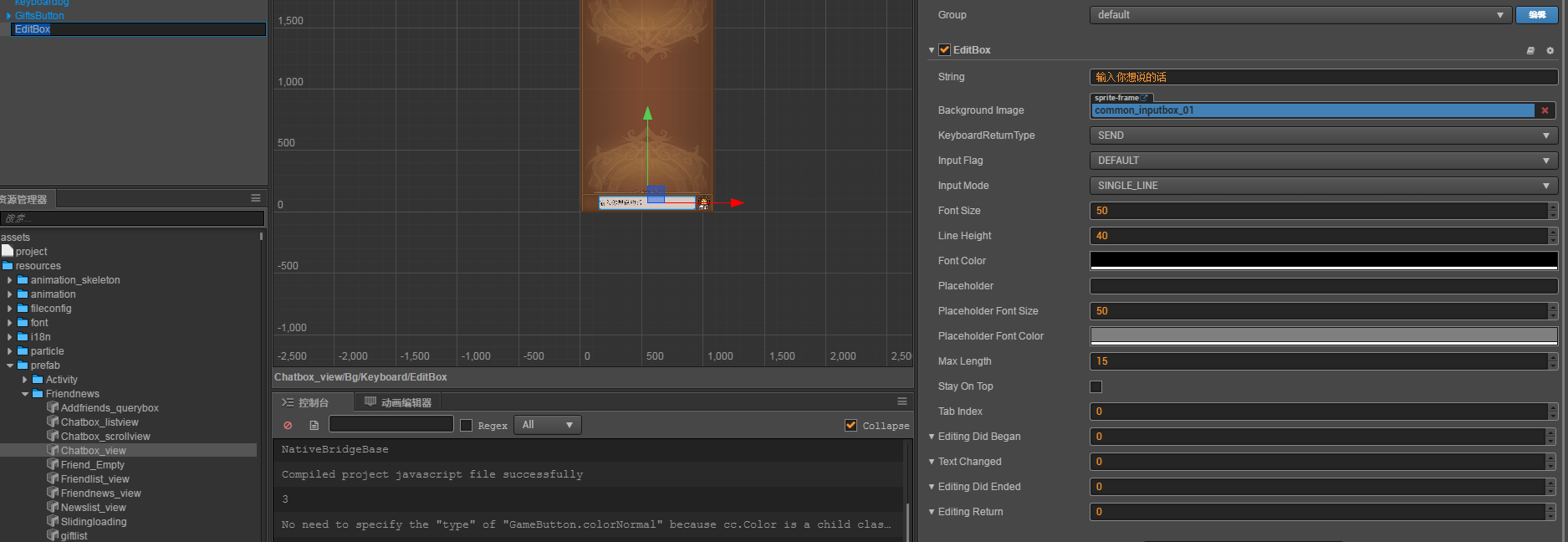Click the animation_skeleton folder icon

pyautogui.click(x=23, y=279)
